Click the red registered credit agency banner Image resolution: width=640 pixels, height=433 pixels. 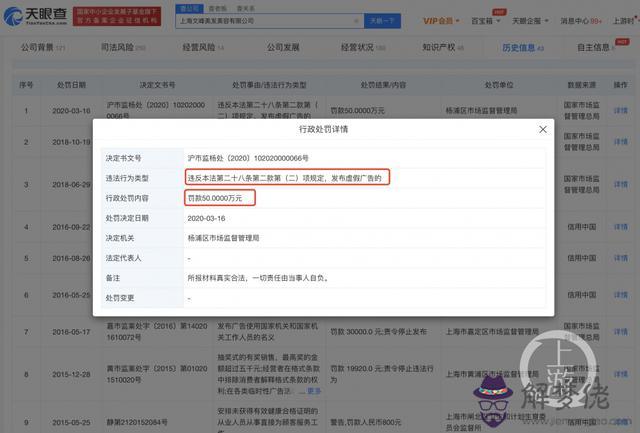point(117,16)
